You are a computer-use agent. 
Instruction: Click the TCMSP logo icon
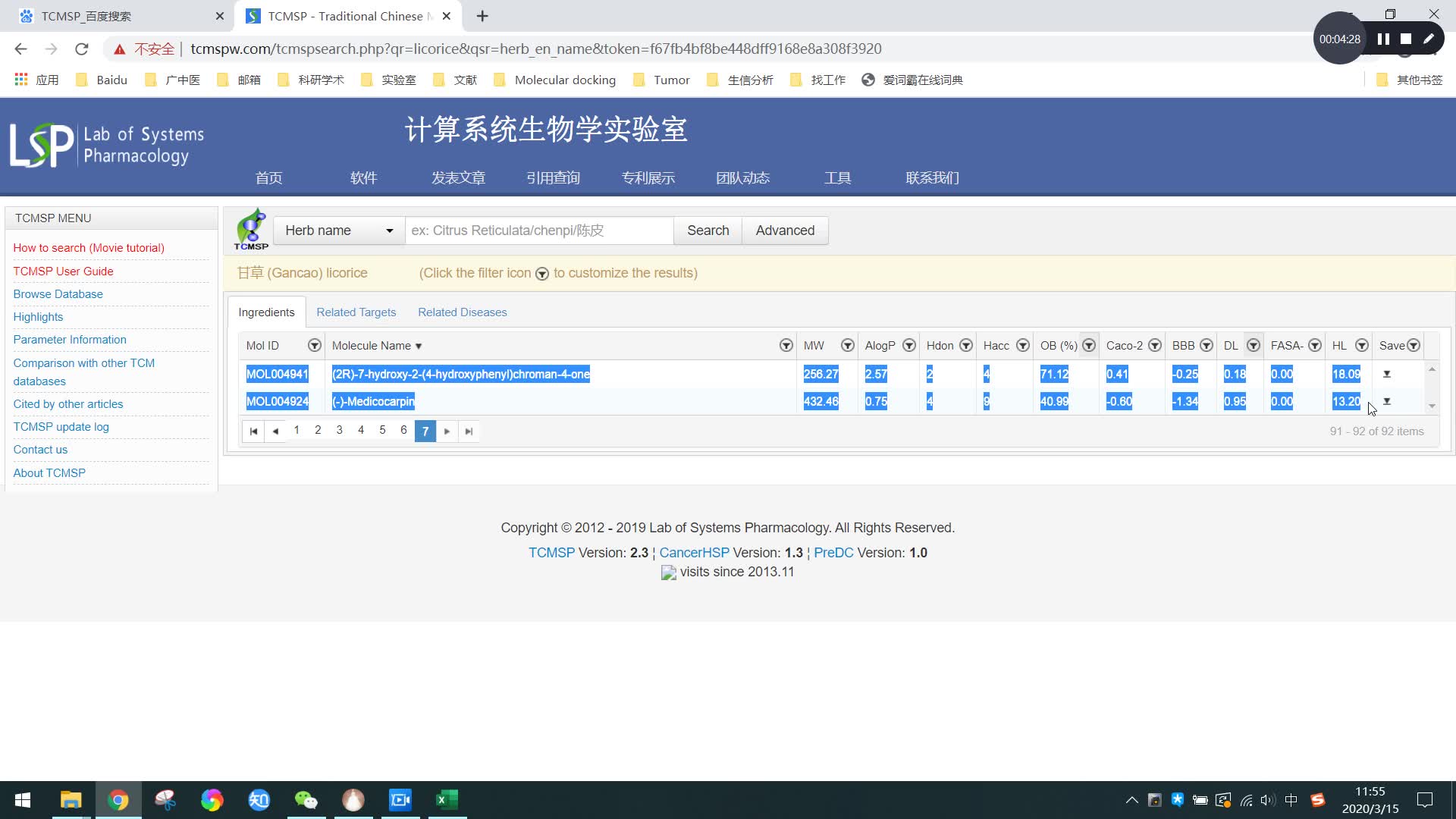pyautogui.click(x=251, y=229)
